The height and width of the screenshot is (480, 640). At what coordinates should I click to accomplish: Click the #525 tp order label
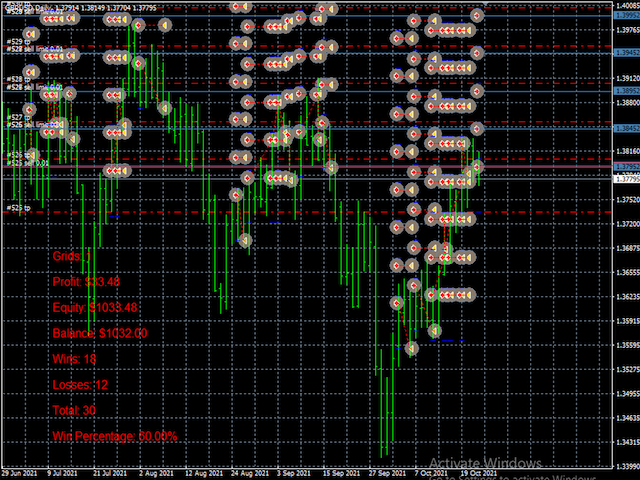tap(18, 208)
